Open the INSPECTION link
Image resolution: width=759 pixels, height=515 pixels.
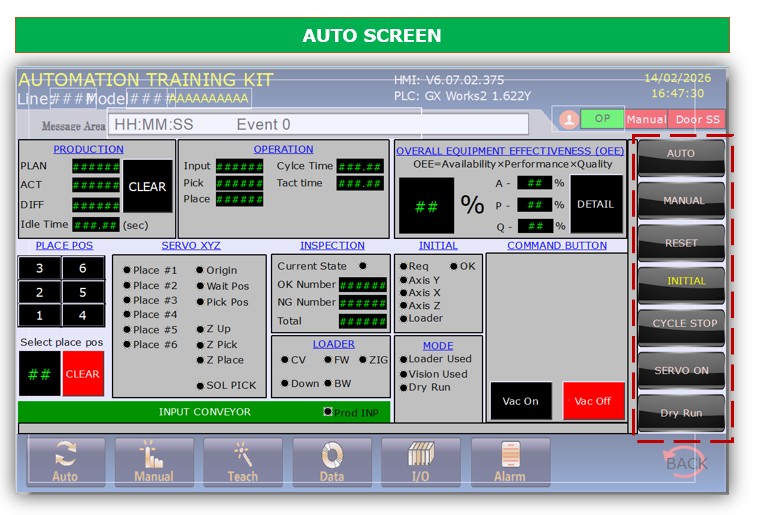(333, 245)
